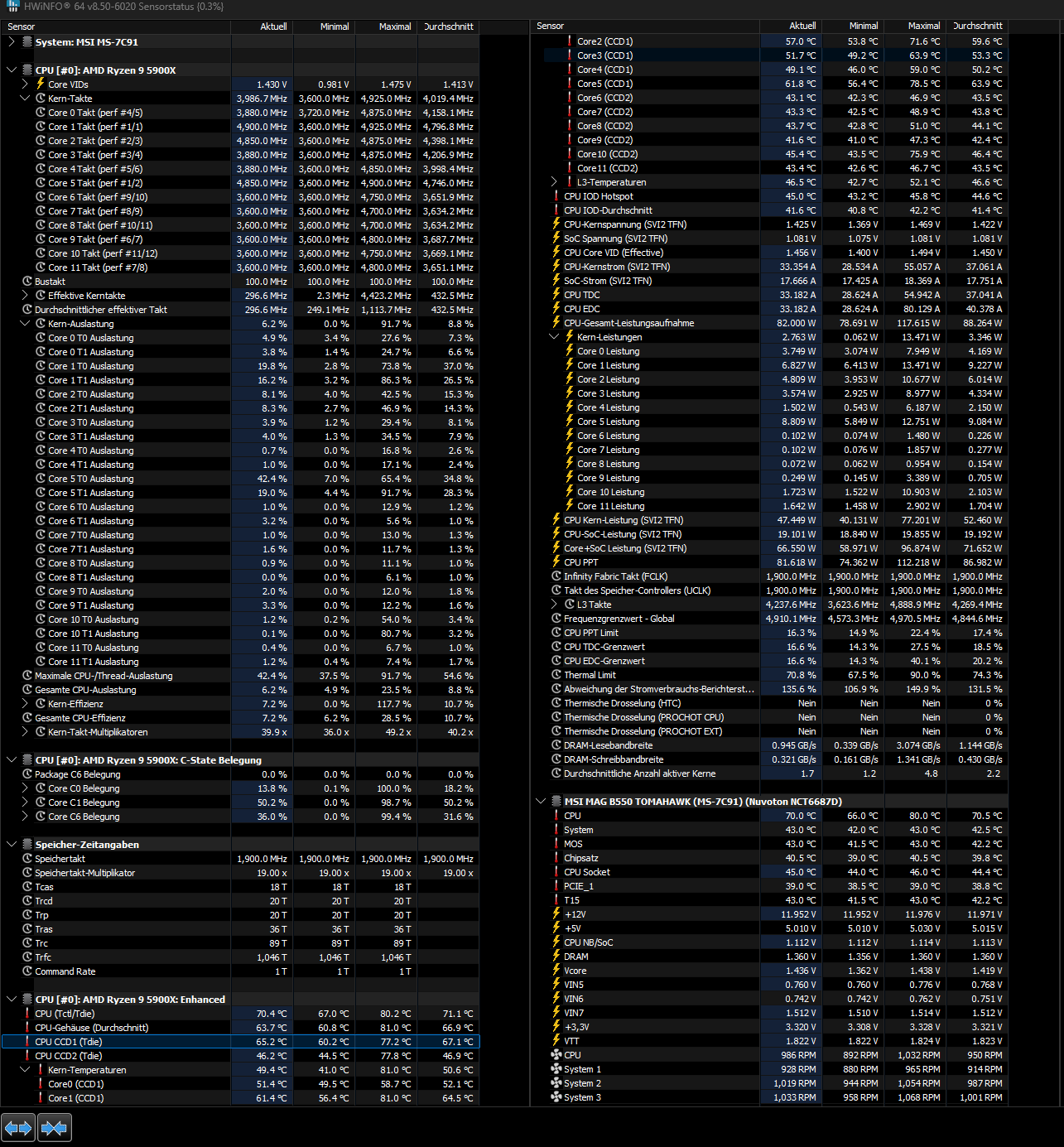Click the thermometer icon beside Chipsatz
Viewport: 1064px width, 1147px height.
[x=556, y=858]
